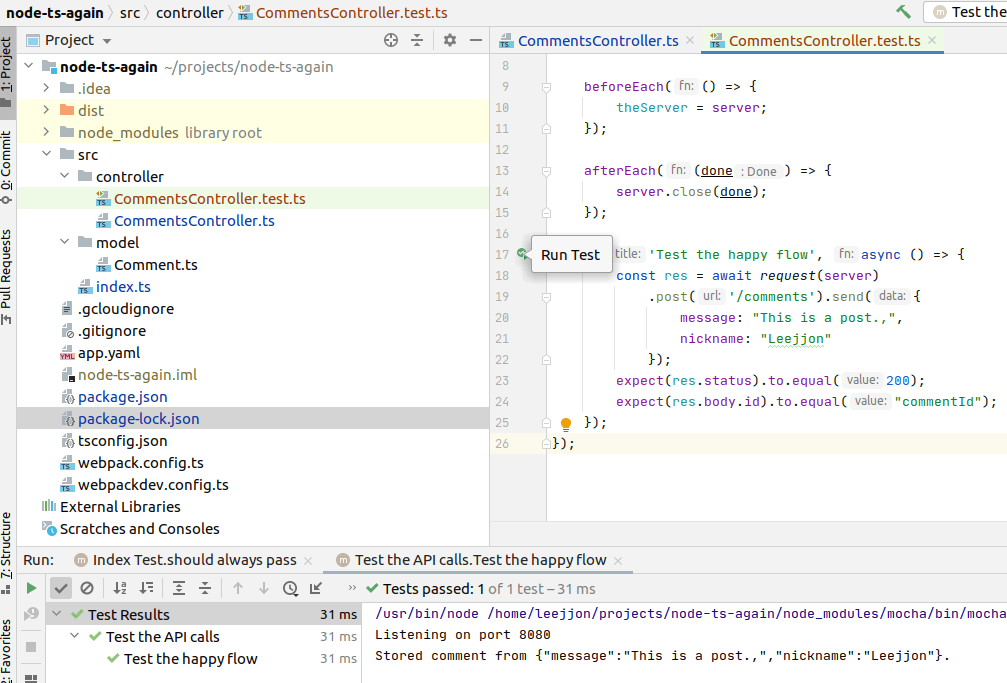Open the Project panel gear settings

point(450,40)
